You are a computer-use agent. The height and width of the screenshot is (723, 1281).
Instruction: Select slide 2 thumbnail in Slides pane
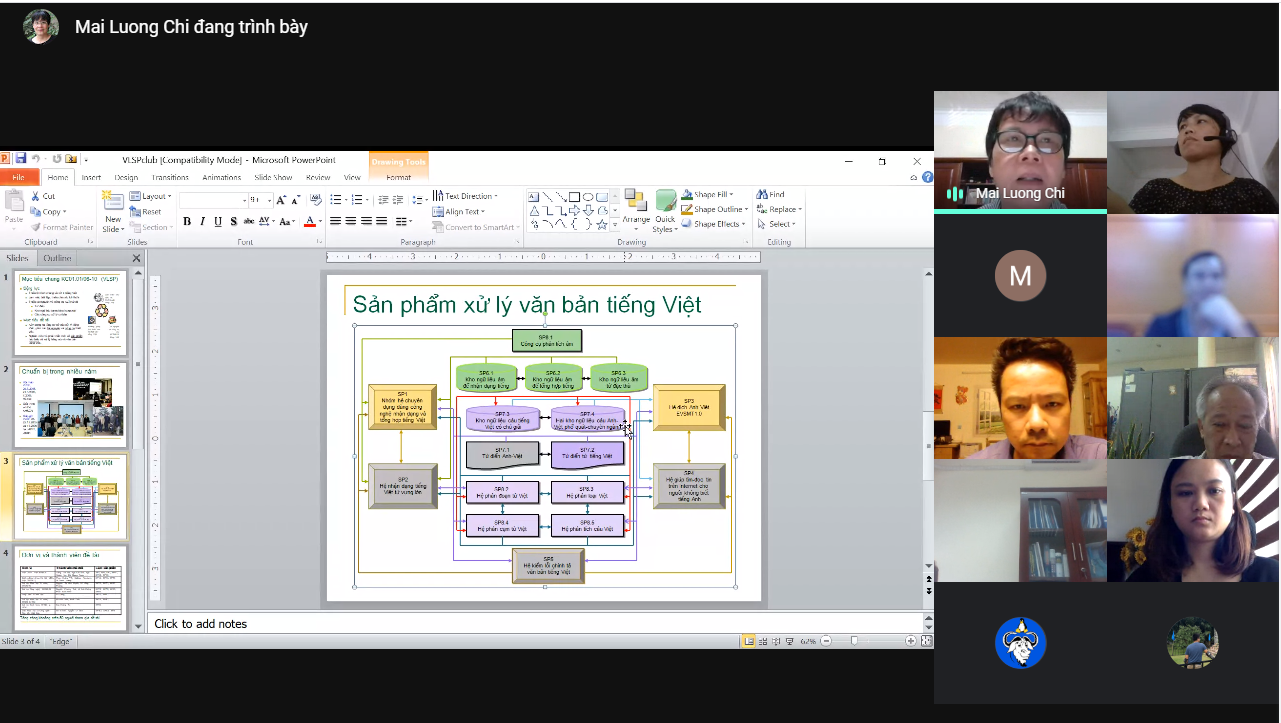(71, 405)
